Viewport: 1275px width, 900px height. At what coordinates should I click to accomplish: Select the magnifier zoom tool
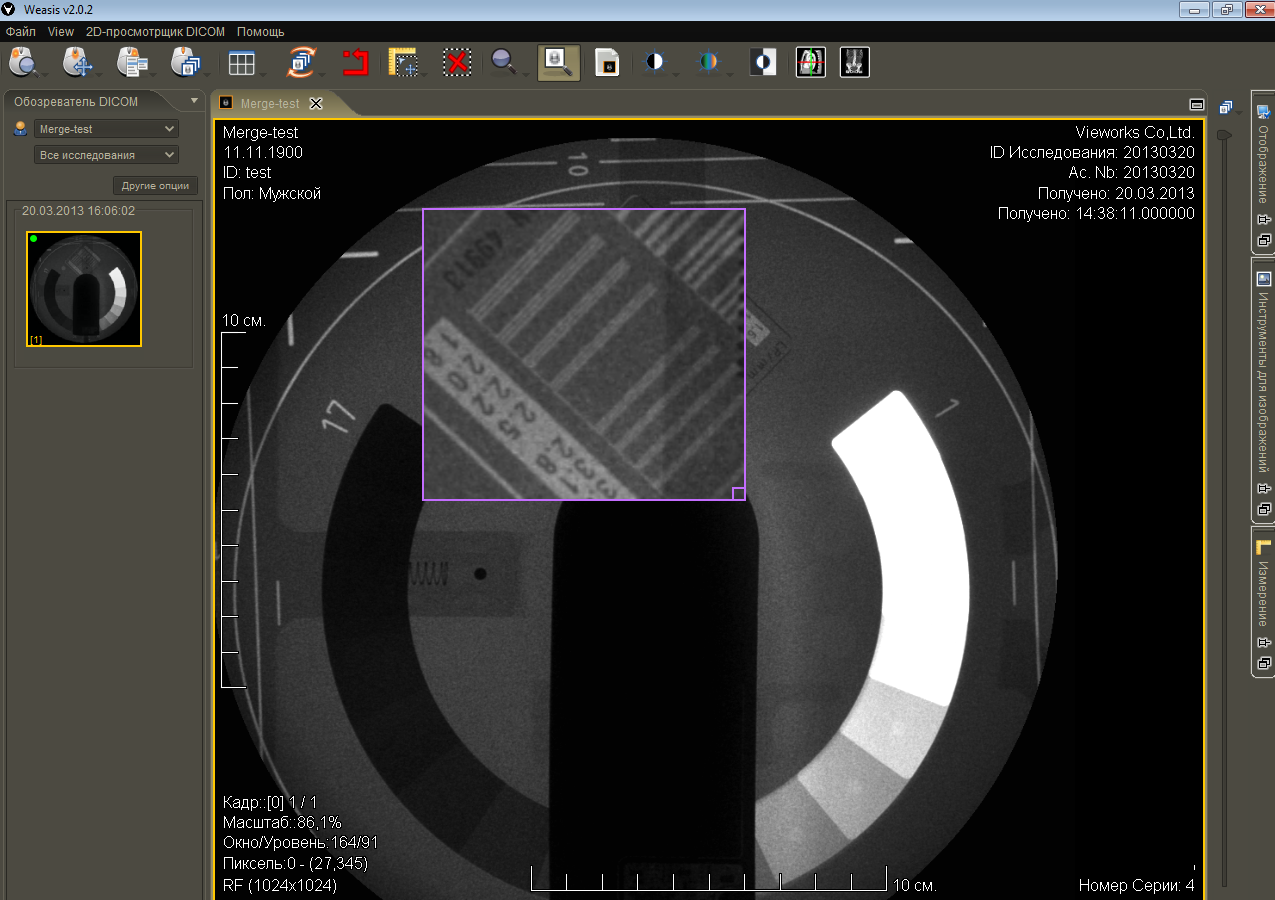[x=503, y=62]
